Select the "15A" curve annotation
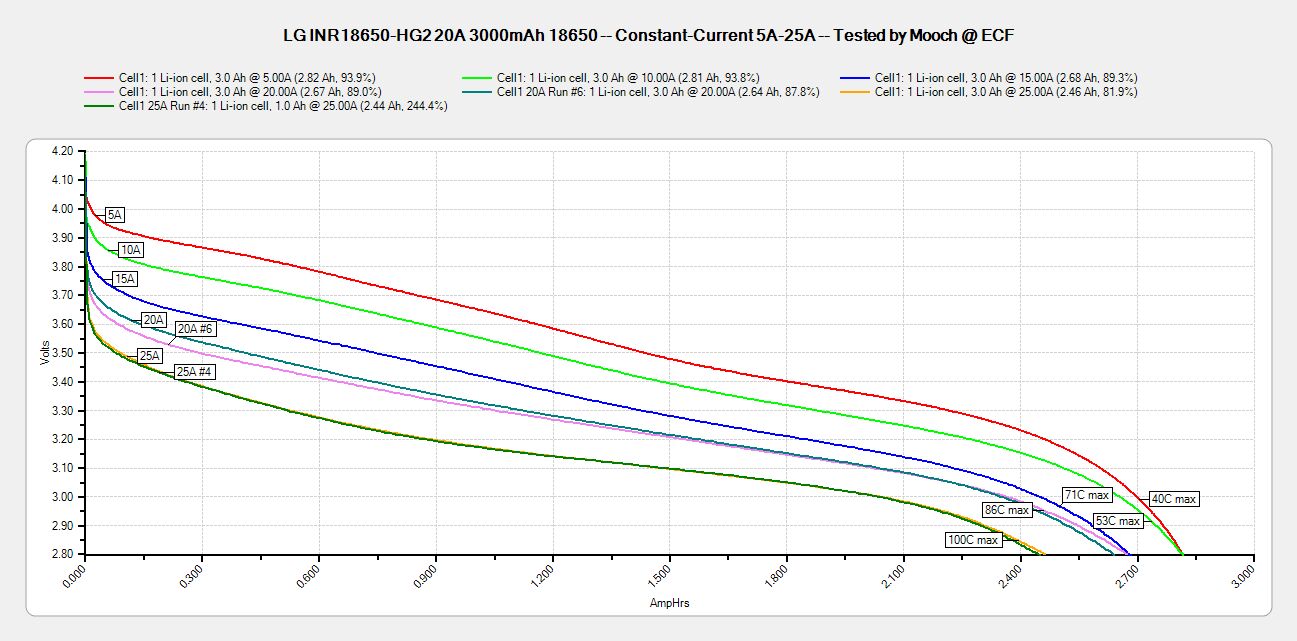 pos(125,279)
